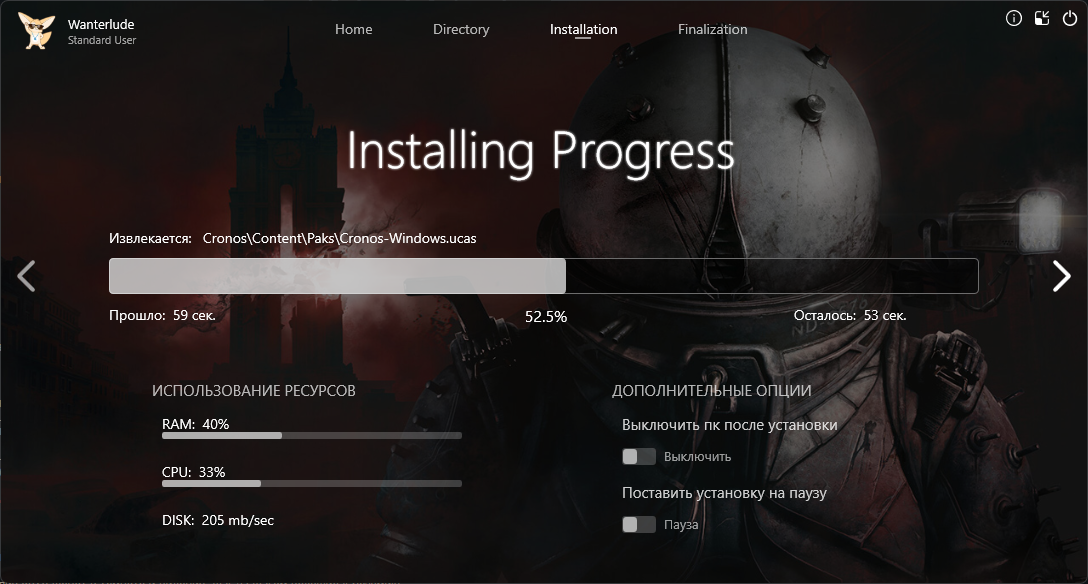This screenshot has height=584, width=1088.
Task: Click the CPU usage bar
Action: pos(312,483)
